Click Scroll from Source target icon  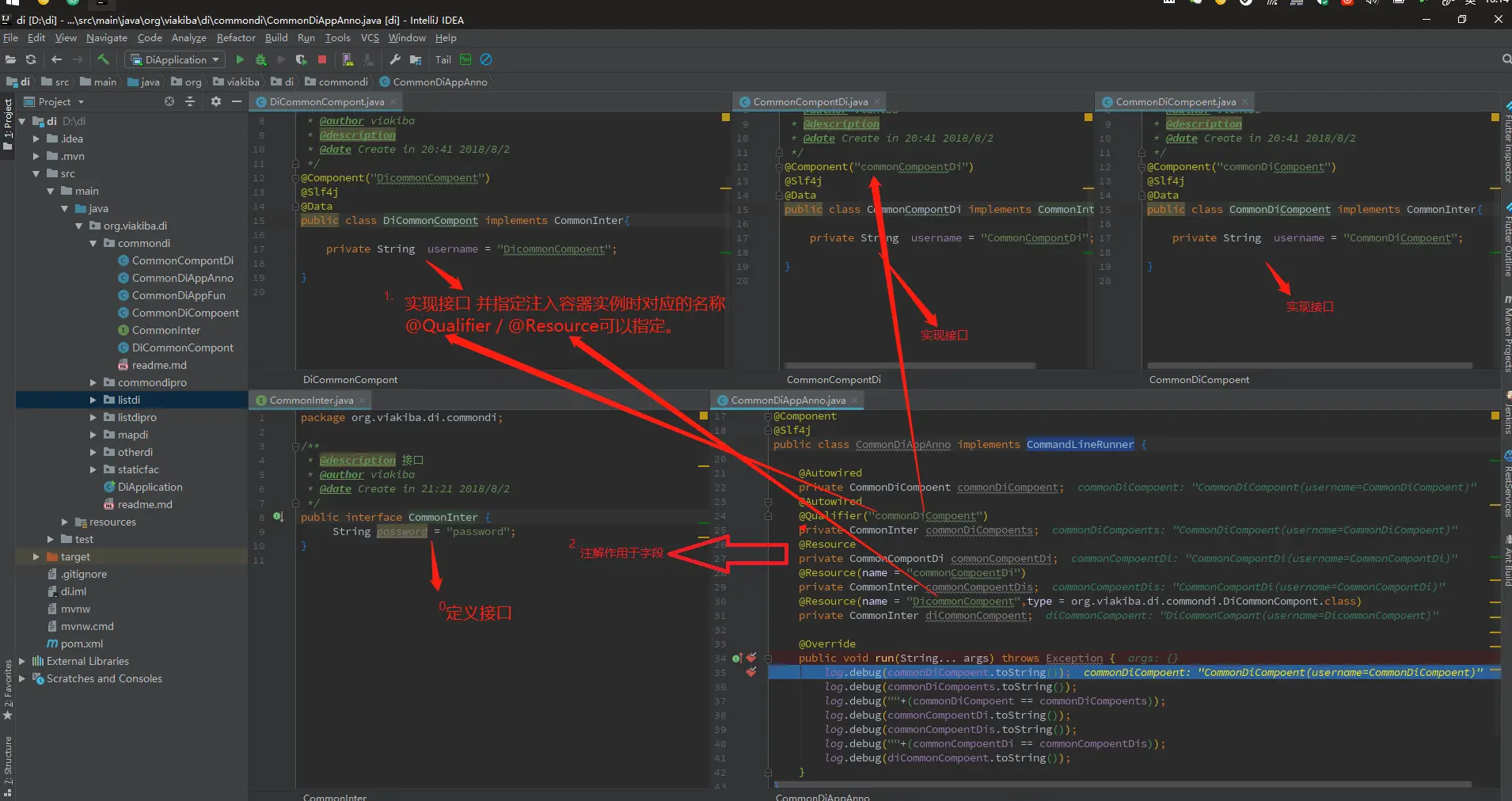pyautogui.click(x=169, y=101)
